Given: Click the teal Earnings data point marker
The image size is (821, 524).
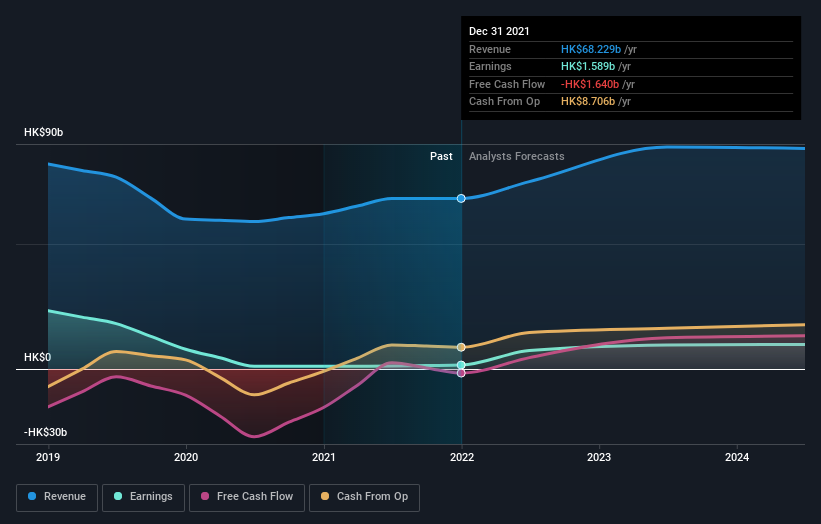Looking at the screenshot, I should [x=461, y=365].
